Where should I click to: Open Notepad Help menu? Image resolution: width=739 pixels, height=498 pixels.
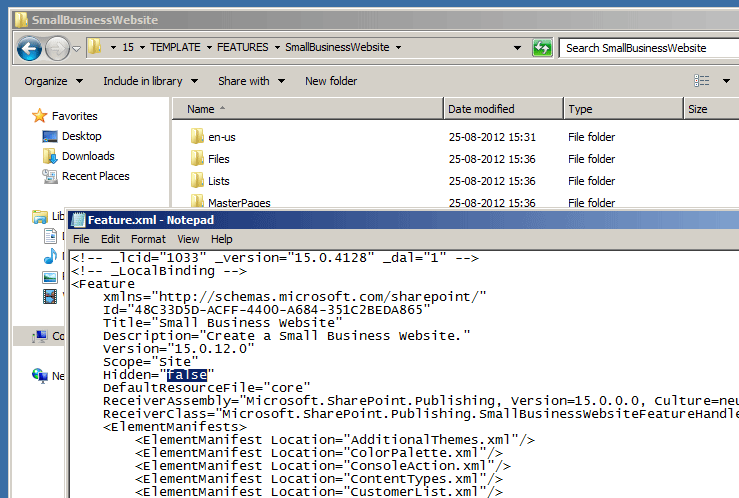(222, 239)
